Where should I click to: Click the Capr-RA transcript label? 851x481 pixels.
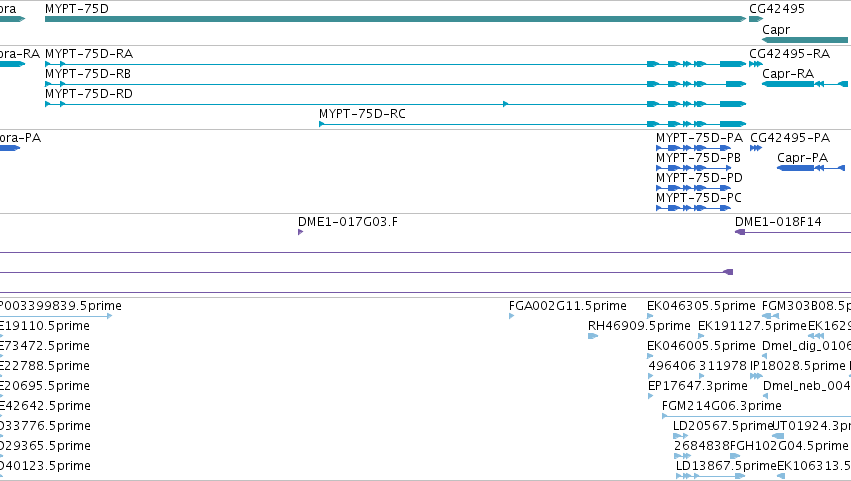coord(788,74)
